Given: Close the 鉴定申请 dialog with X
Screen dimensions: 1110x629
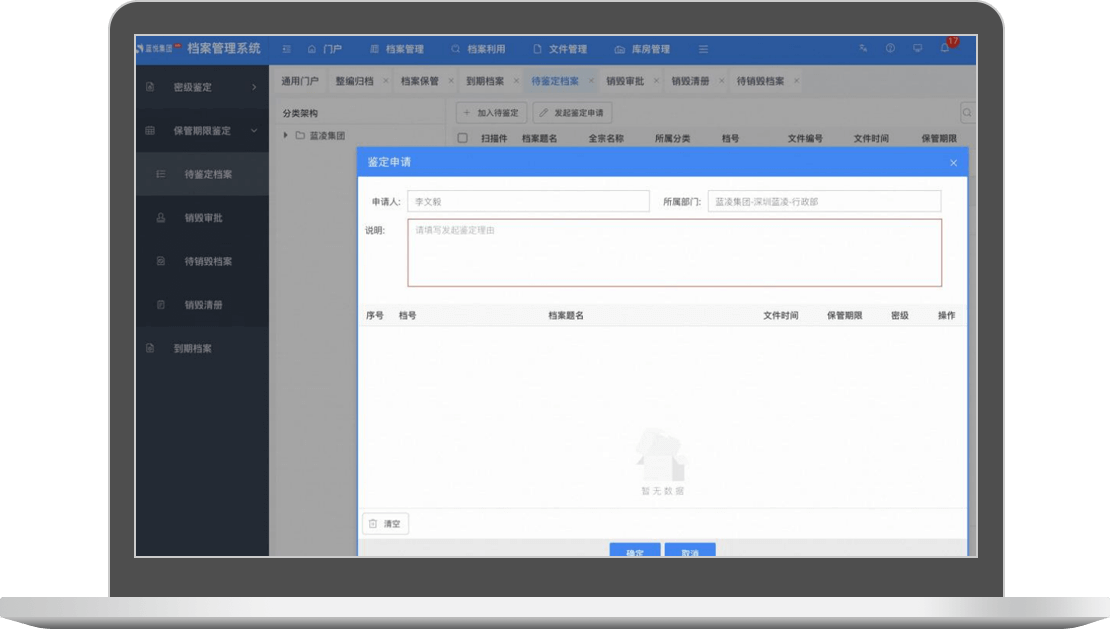Looking at the screenshot, I should [x=953, y=163].
